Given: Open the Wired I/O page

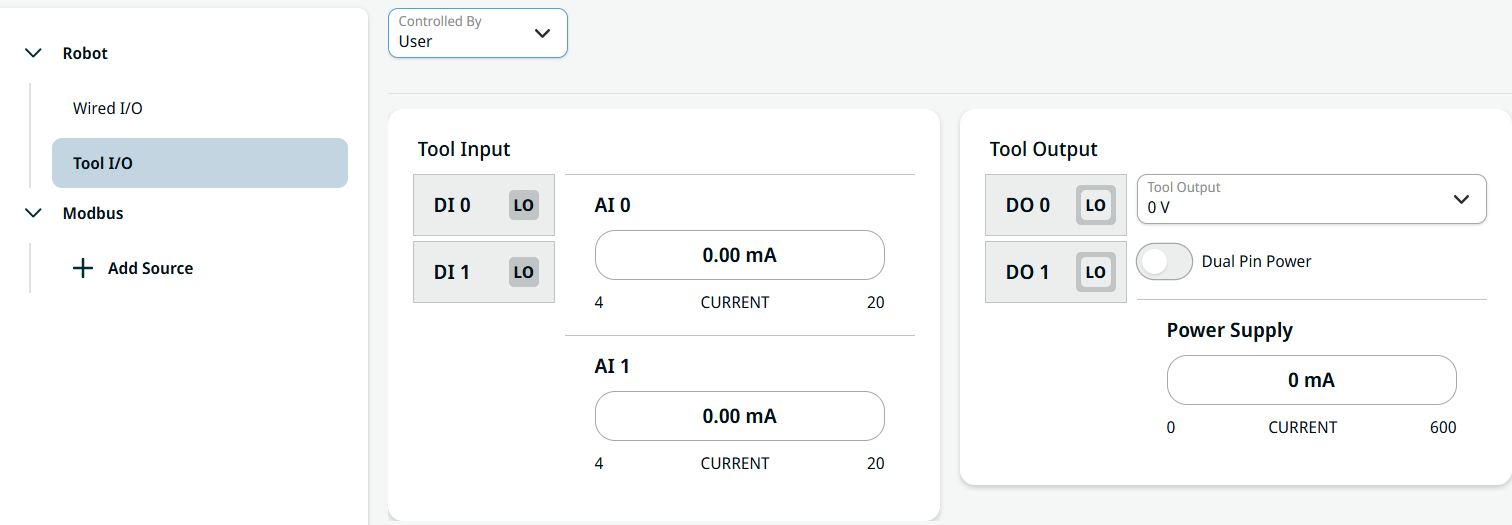Looking at the screenshot, I should [108, 108].
